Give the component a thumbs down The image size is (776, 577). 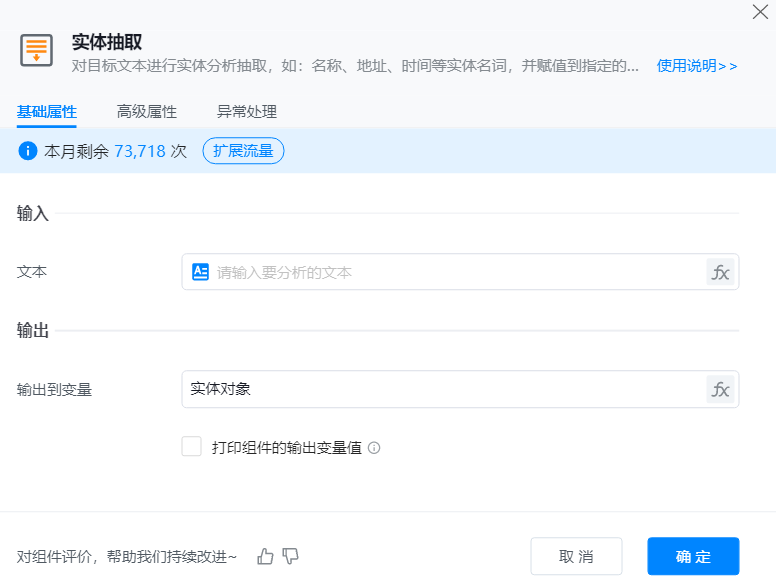click(290, 556)
